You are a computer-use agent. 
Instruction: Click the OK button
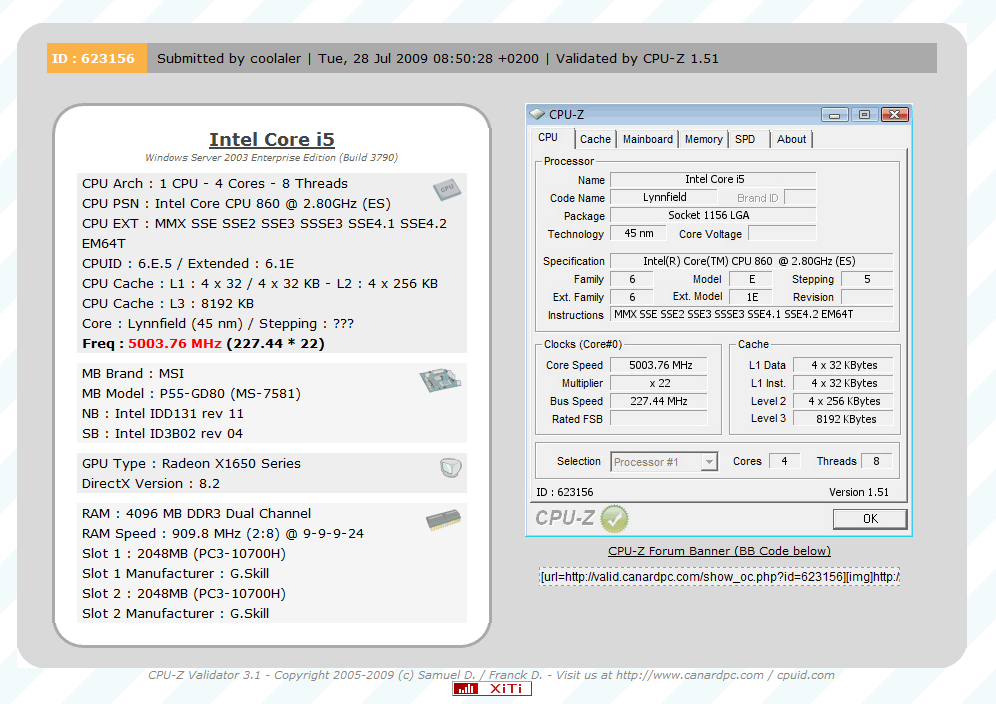coord(870,519)
